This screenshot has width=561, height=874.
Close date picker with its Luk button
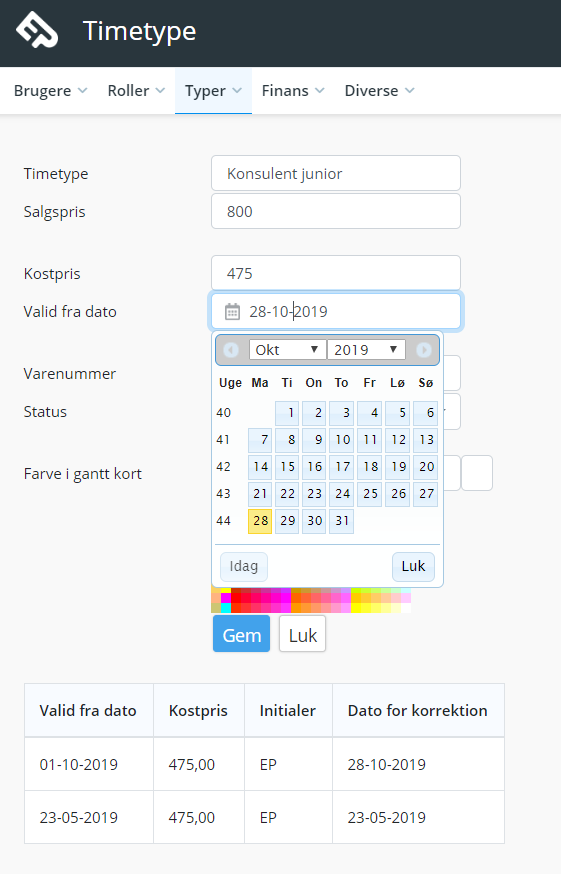(413, 566)
